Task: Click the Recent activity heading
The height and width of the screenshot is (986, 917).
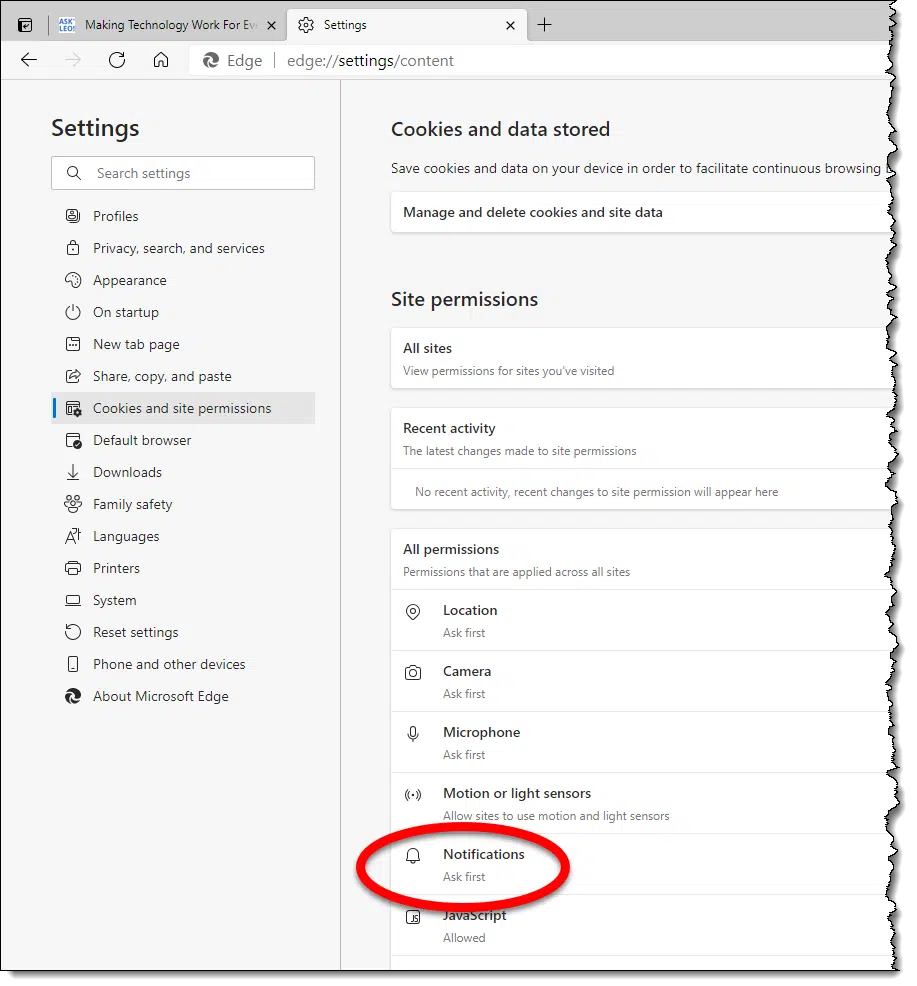Action: 449,428
